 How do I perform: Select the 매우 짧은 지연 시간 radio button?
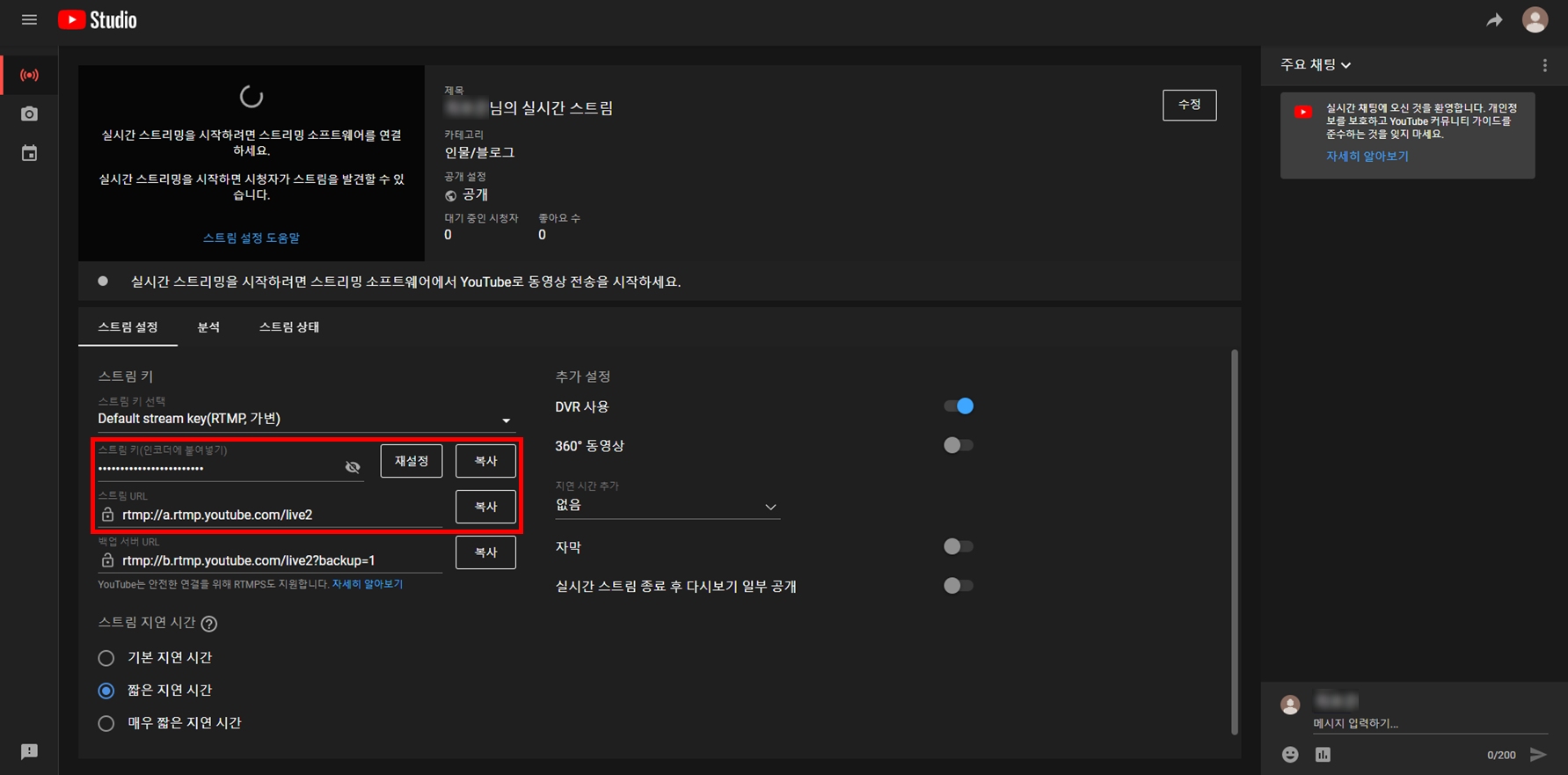tap(106, 723)
